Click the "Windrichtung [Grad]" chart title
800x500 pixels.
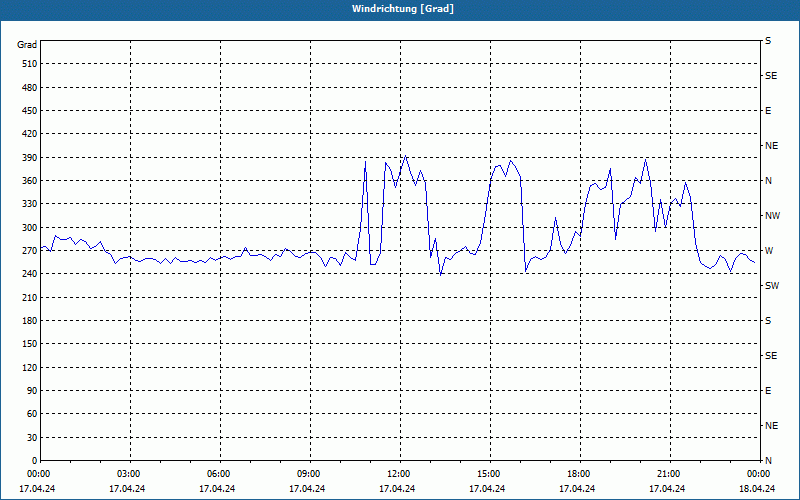coord(403,9)
